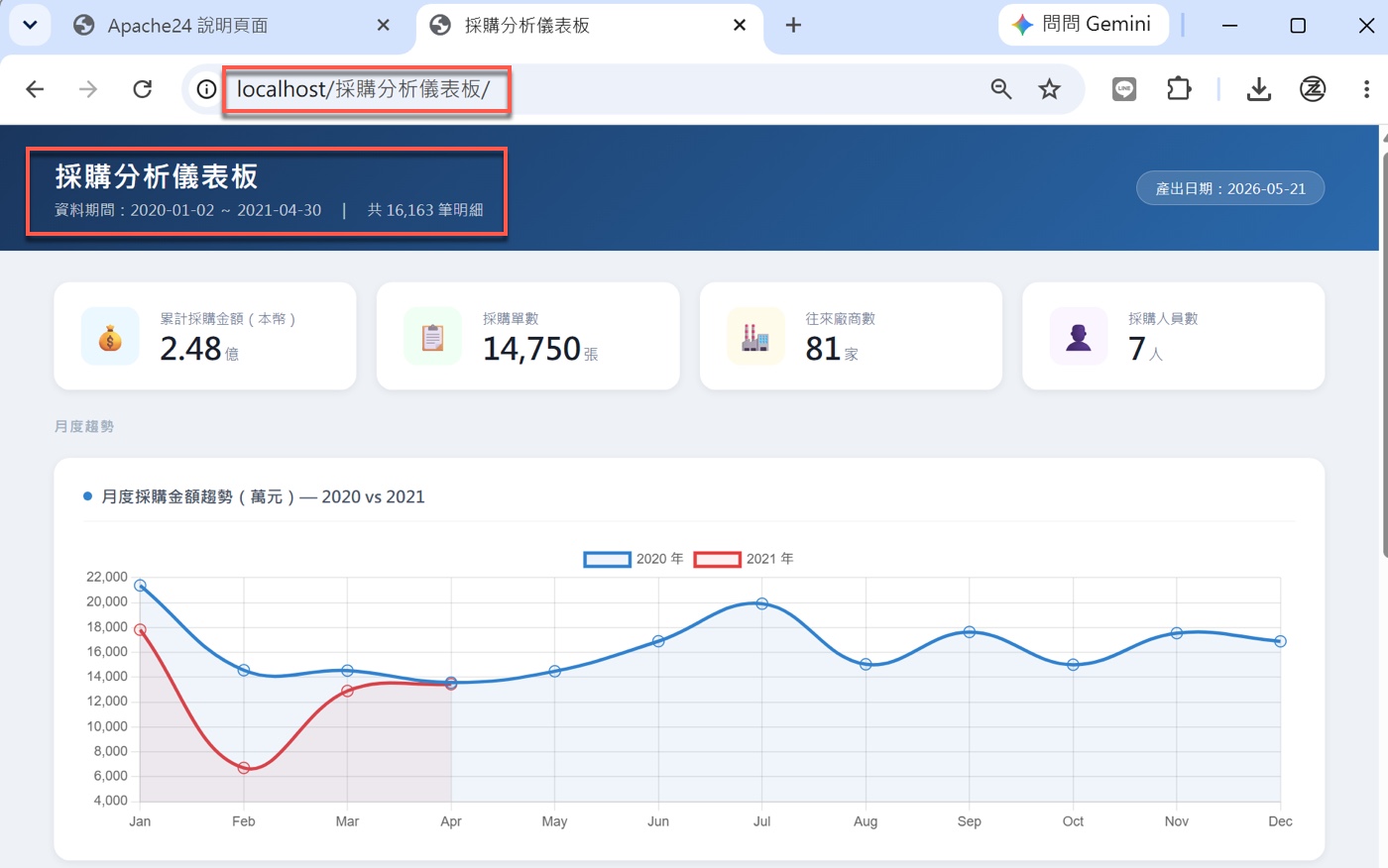Select the 採購分析儀表板 tab

(590, 26)
